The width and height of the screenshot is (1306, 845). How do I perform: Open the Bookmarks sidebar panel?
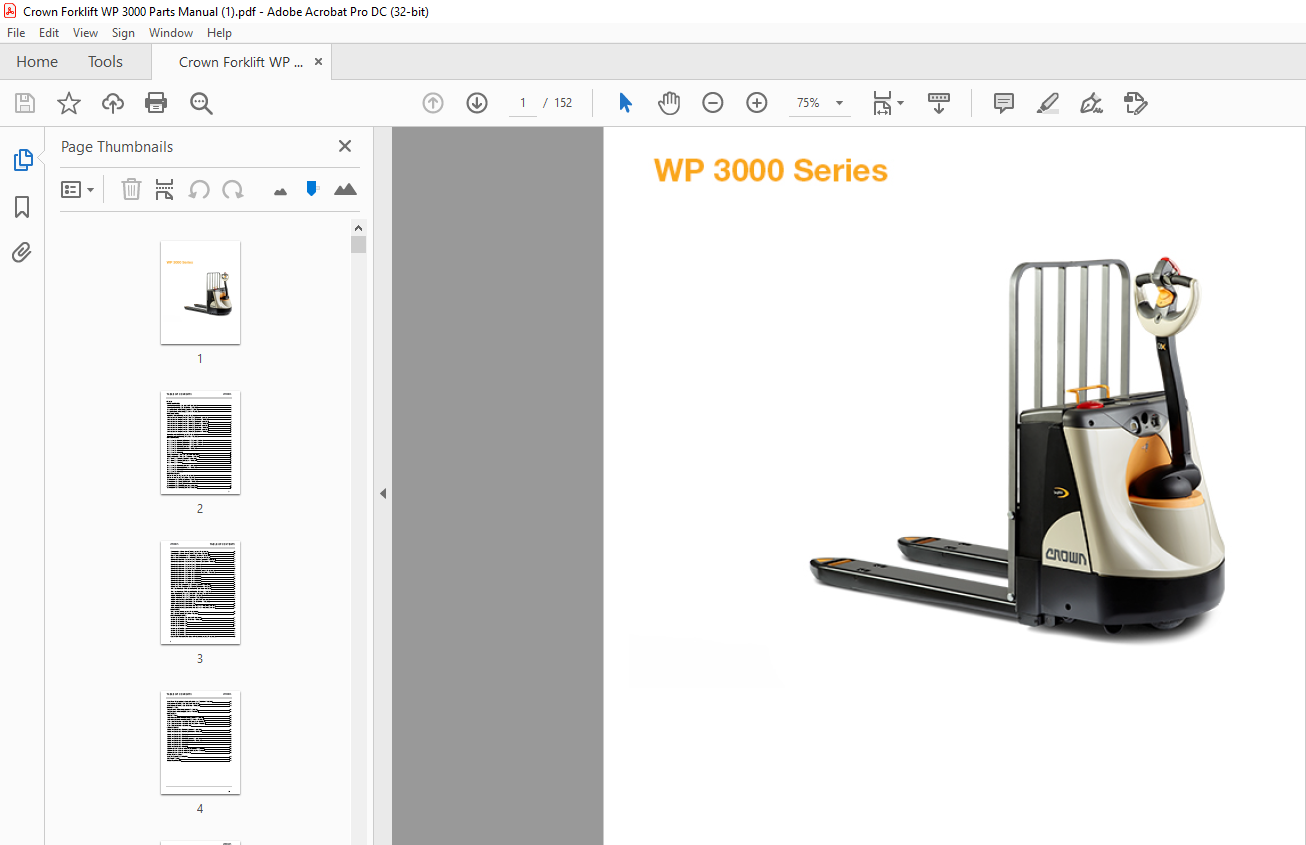(22, 207)
